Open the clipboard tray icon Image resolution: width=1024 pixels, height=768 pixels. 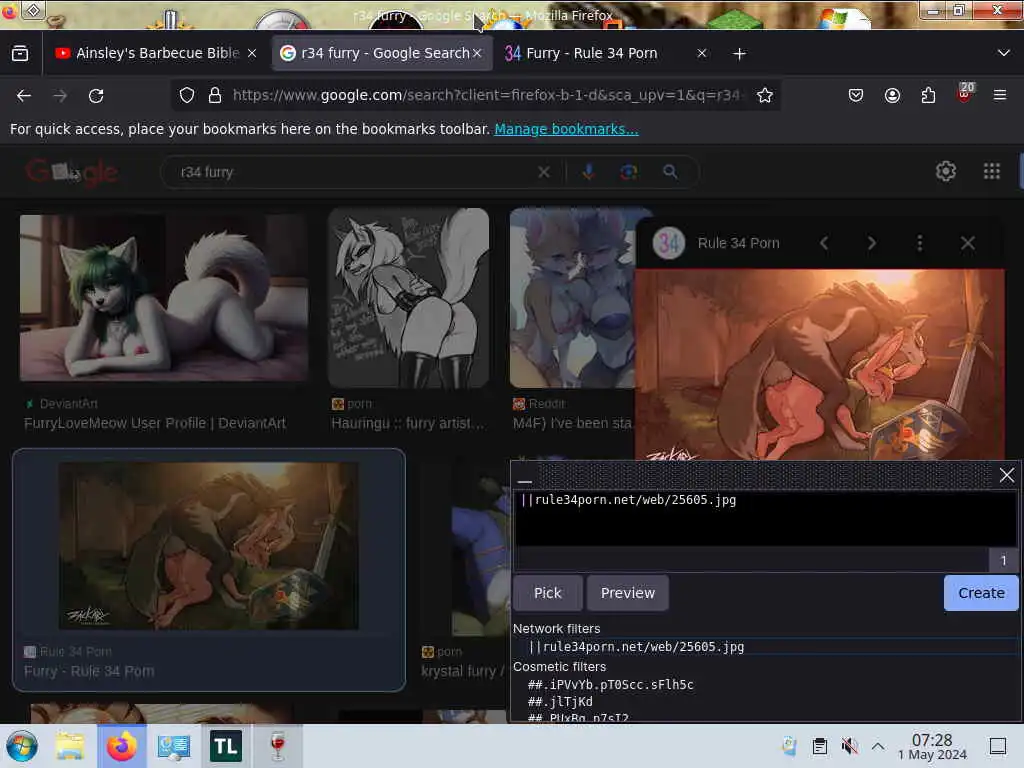820,746
